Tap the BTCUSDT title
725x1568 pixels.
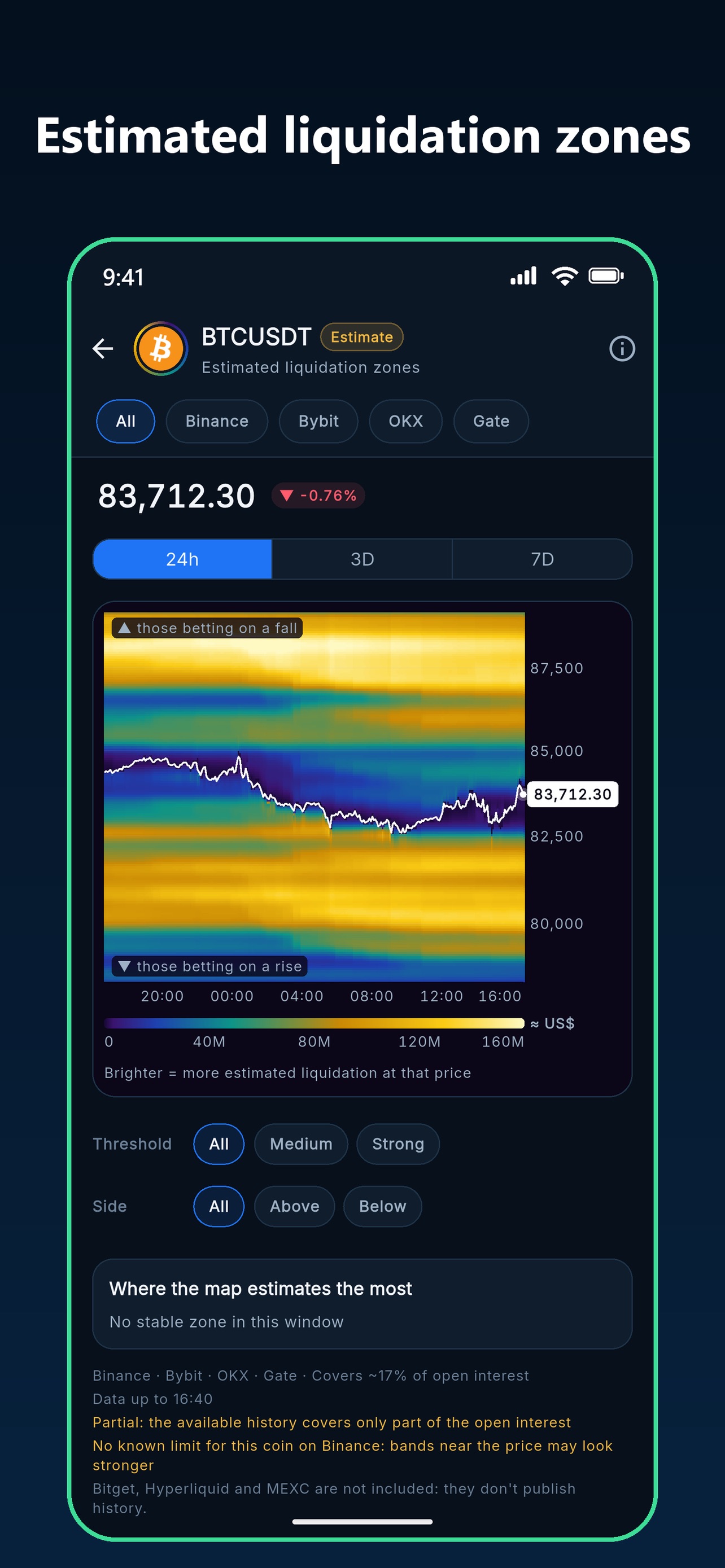pos(256,336)
